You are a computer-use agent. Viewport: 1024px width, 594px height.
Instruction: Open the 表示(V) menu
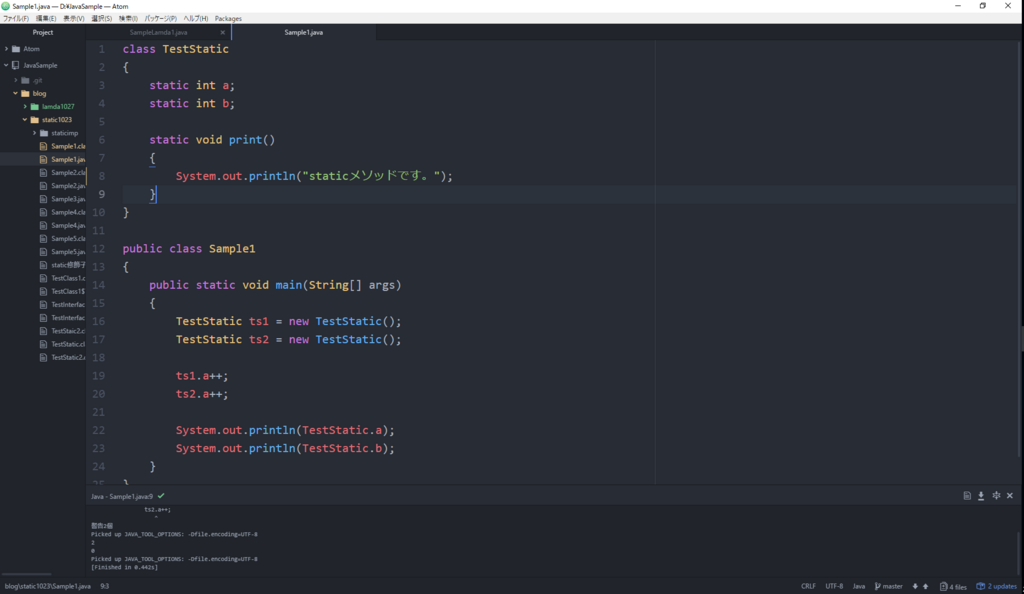74,18
